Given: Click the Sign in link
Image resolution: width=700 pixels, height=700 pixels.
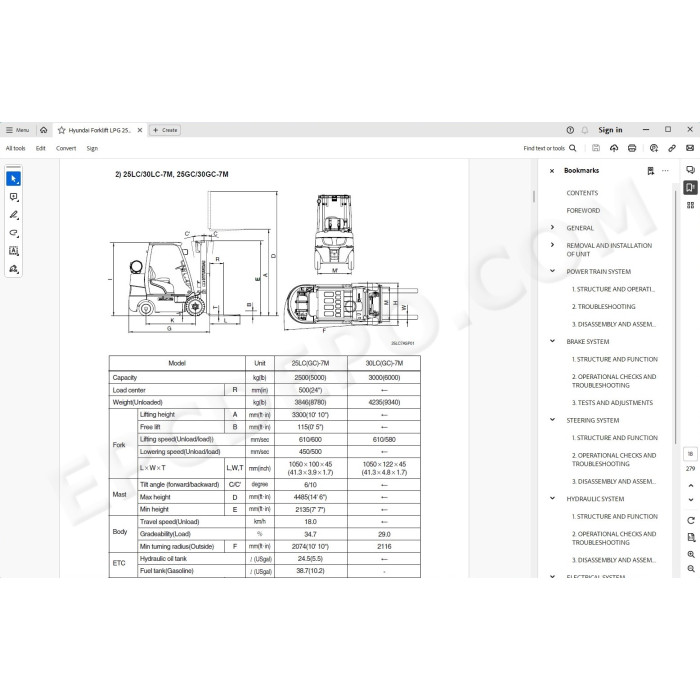Looking at the screenshot, I should click(x=610, y=130).
